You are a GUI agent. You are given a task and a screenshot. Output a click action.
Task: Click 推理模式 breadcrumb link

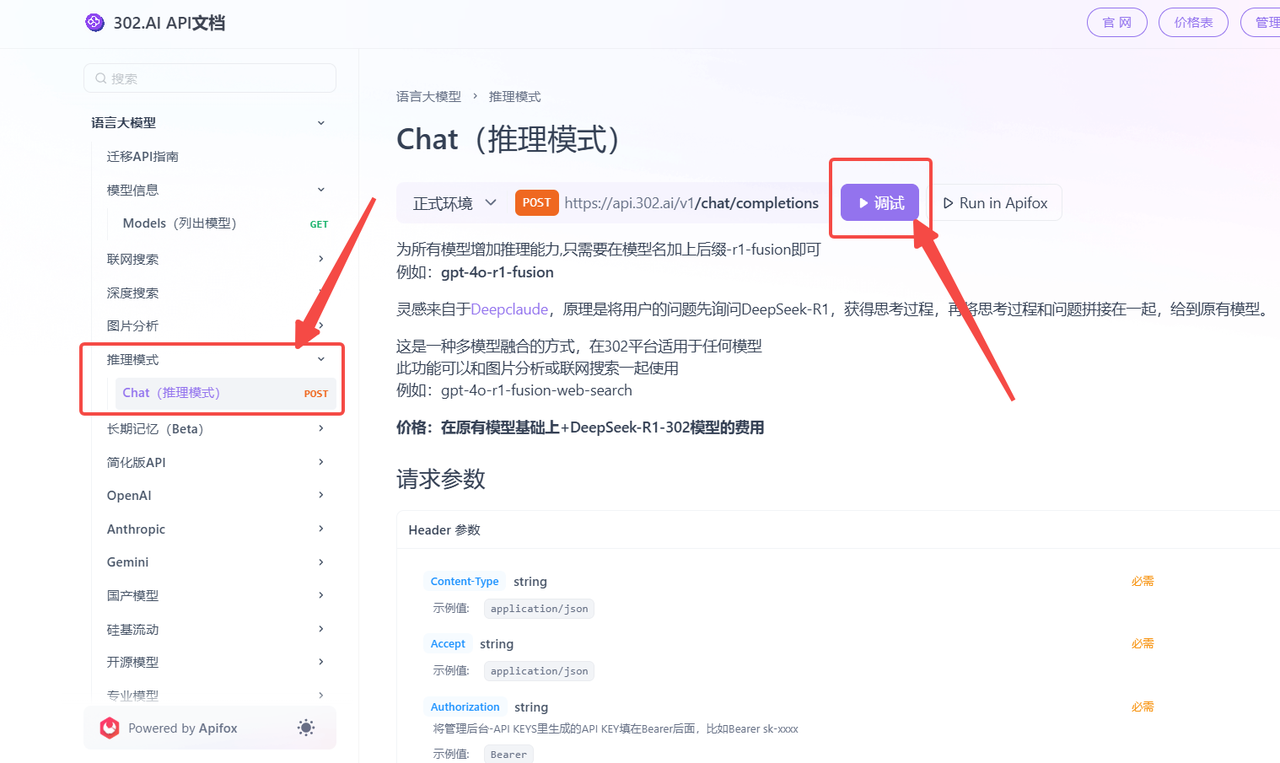[515, 97]
